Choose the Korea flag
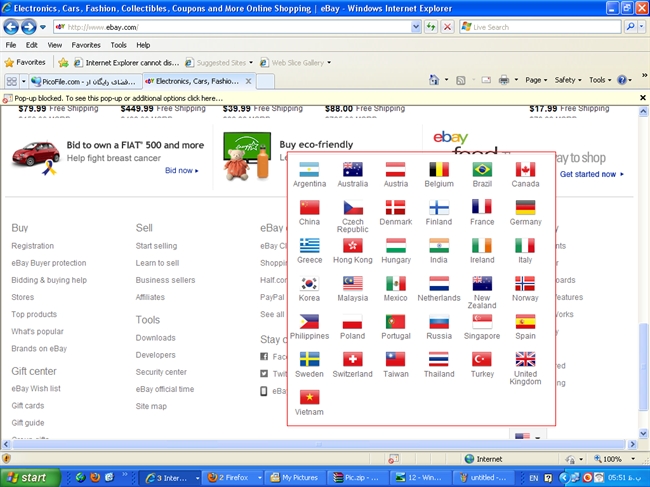Image resolution: width=650 pixels, height=487 pixels. 309,283
